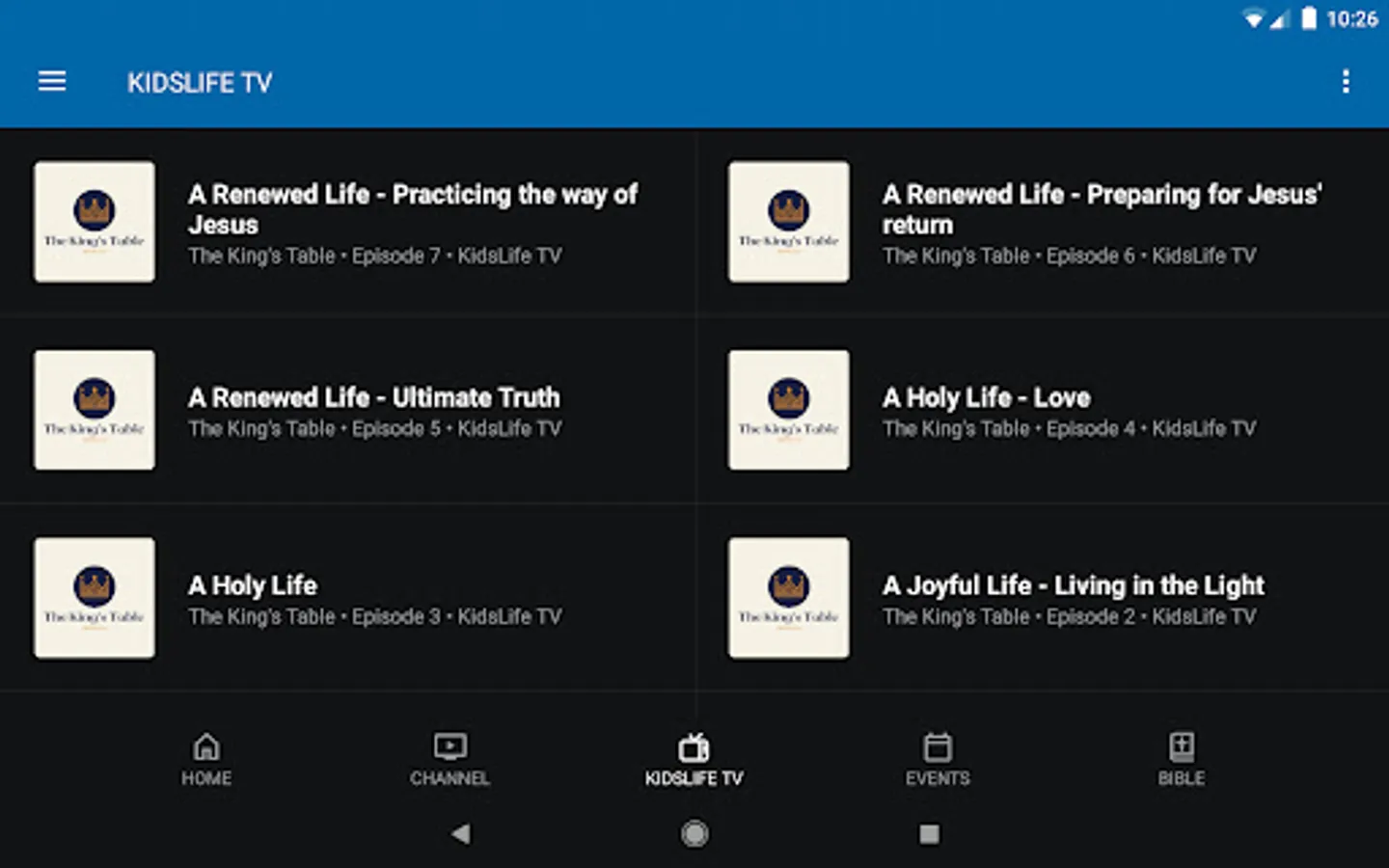This screenshot has width=1389, height=868.
Task: Tap the cellular signal status icon
Action: click(x=1279, y=19)
